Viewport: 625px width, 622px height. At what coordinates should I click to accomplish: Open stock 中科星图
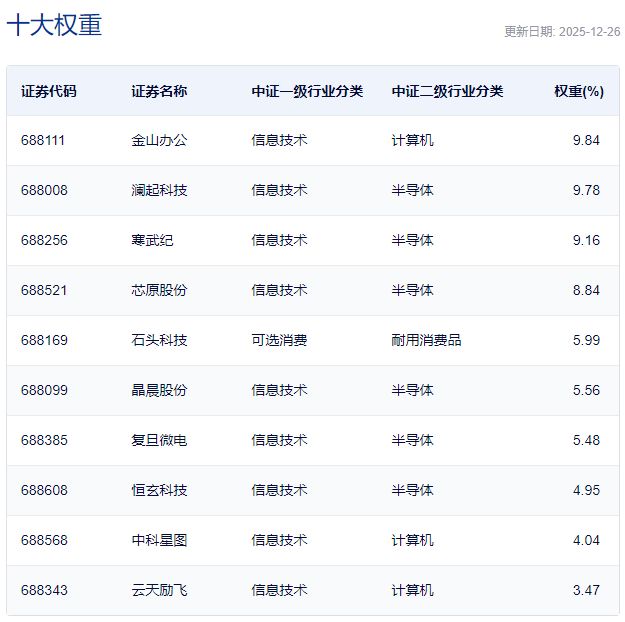(159, 540)
